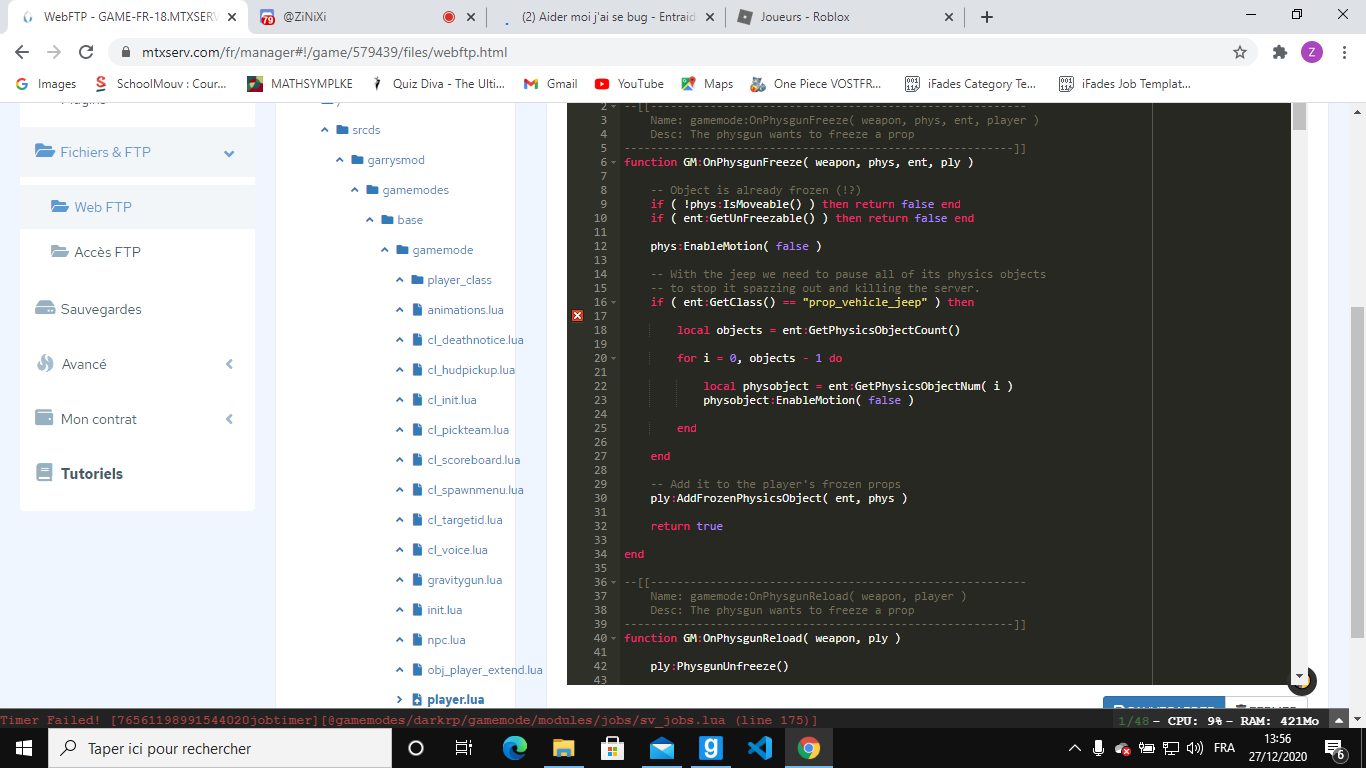
Task: Open cl_deathnotice.lua file
Action: pyautogui.click(x=475, y=340)
